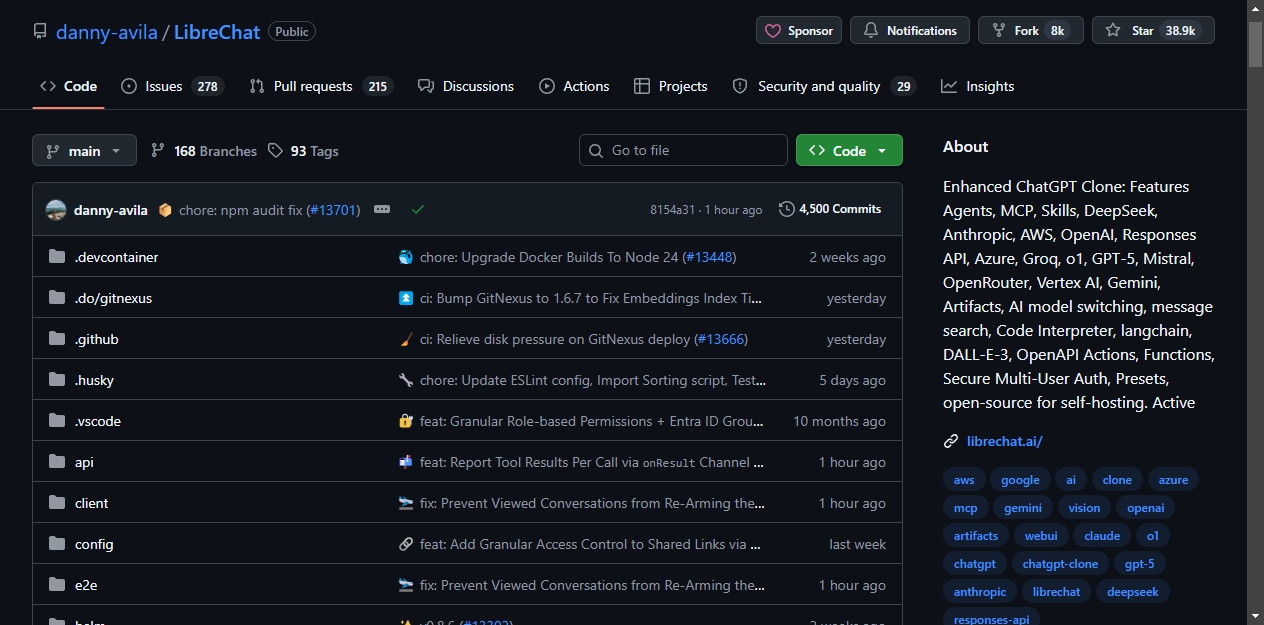Viewport: 1264px width, 625px height.
Task: Select the openai topic tag
Action: click(x=1146, y=508)
